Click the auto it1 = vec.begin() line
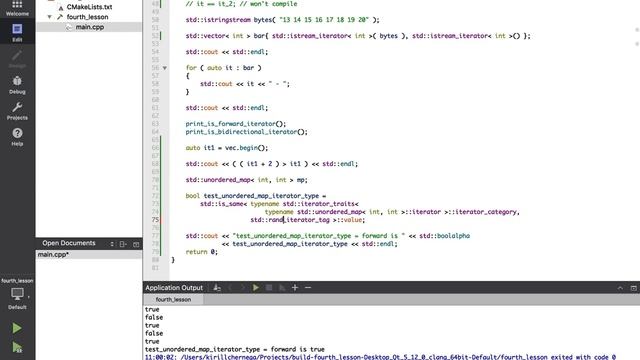 227,148
